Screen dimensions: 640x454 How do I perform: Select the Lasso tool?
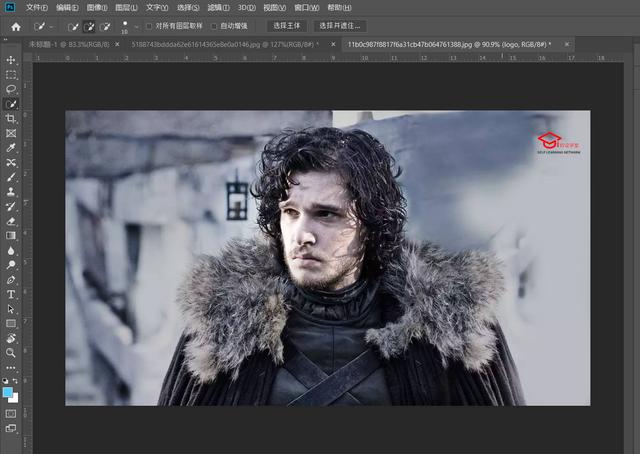tap(11, 89)
